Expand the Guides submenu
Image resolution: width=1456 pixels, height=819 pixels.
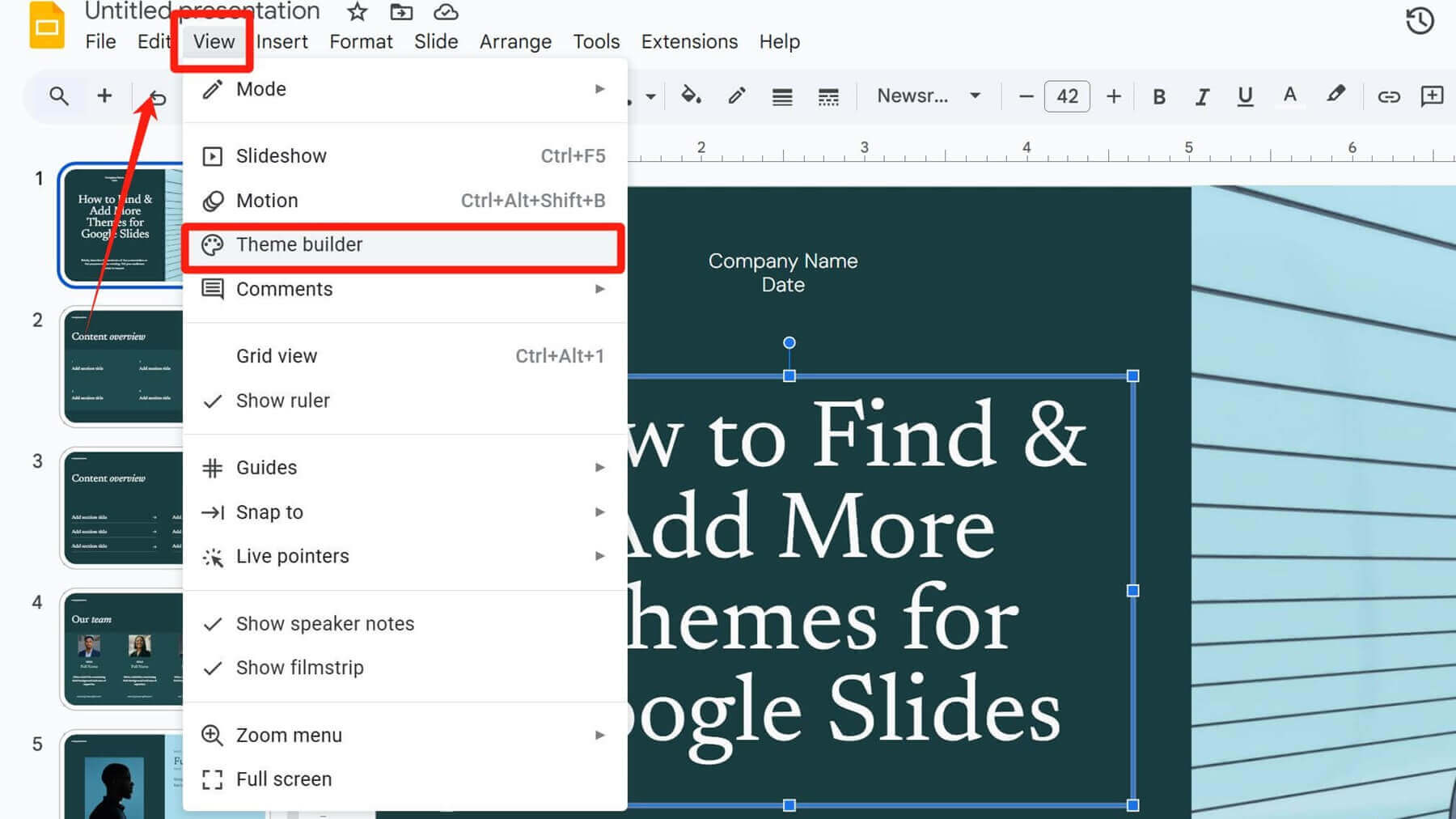pos(404,468)
